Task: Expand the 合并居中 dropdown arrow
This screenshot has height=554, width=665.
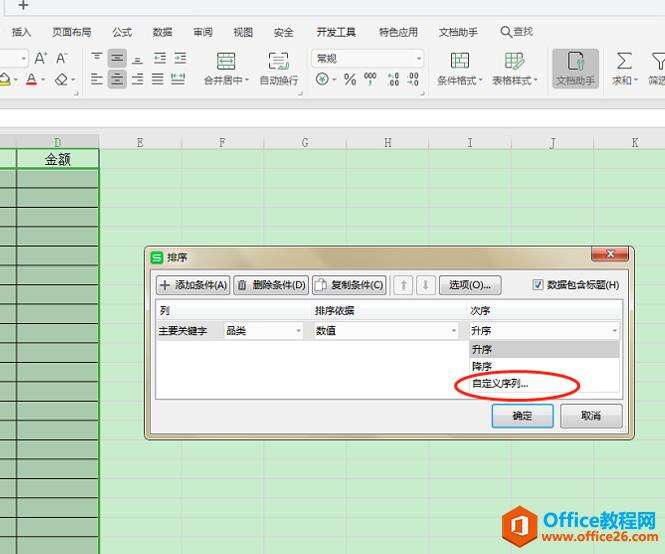Action: click(247, 80)
